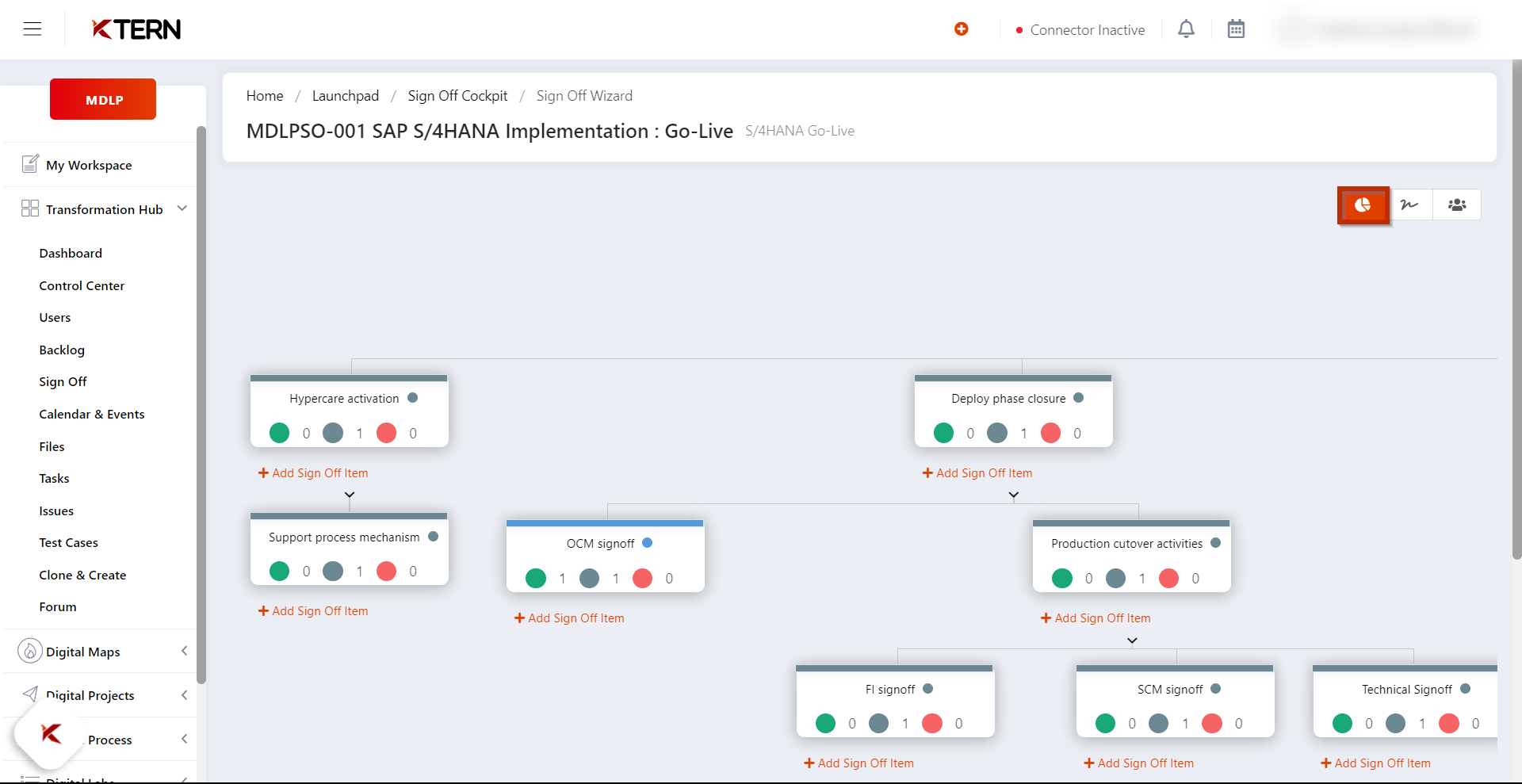This screenshot has width=1522, height=784.
Task: Click Deploy phase closure status dot
Action: 1079,398
